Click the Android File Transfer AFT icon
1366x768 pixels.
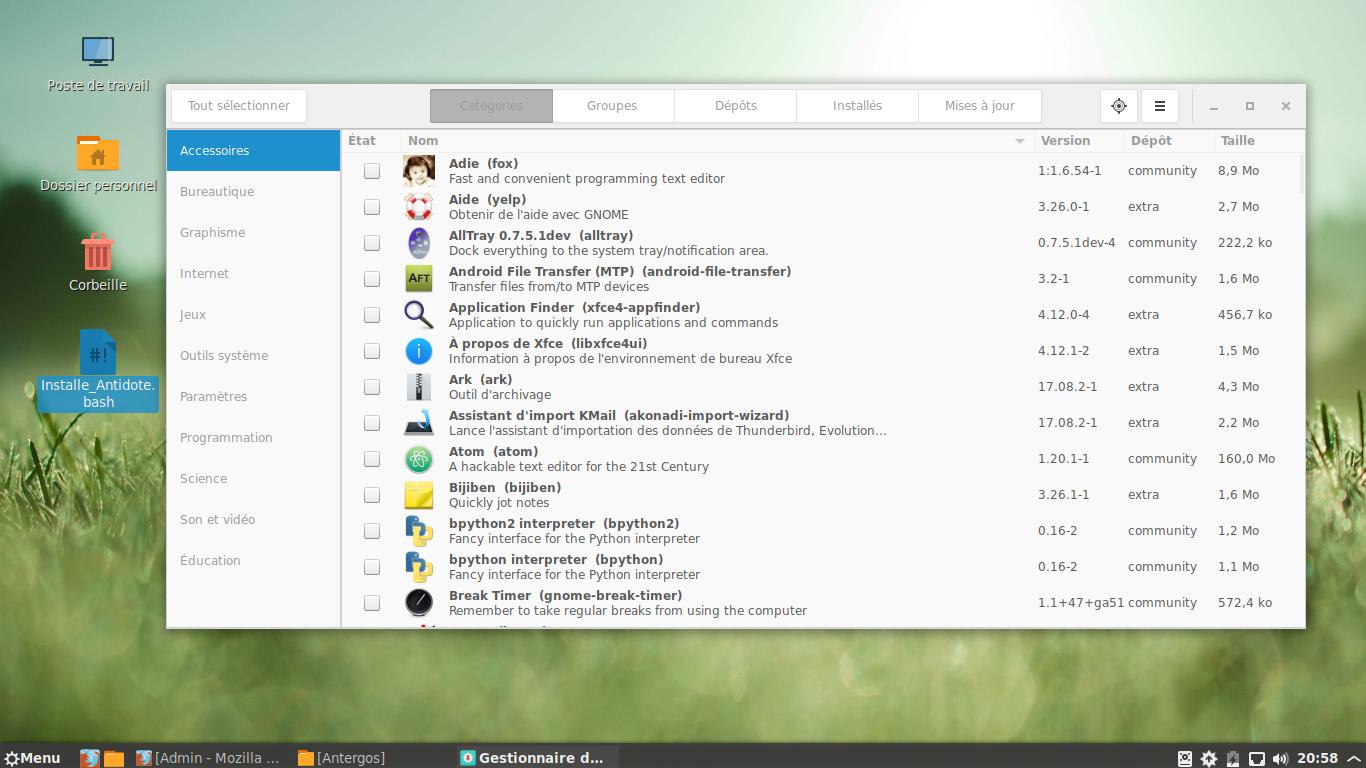[x=418, y=279]
